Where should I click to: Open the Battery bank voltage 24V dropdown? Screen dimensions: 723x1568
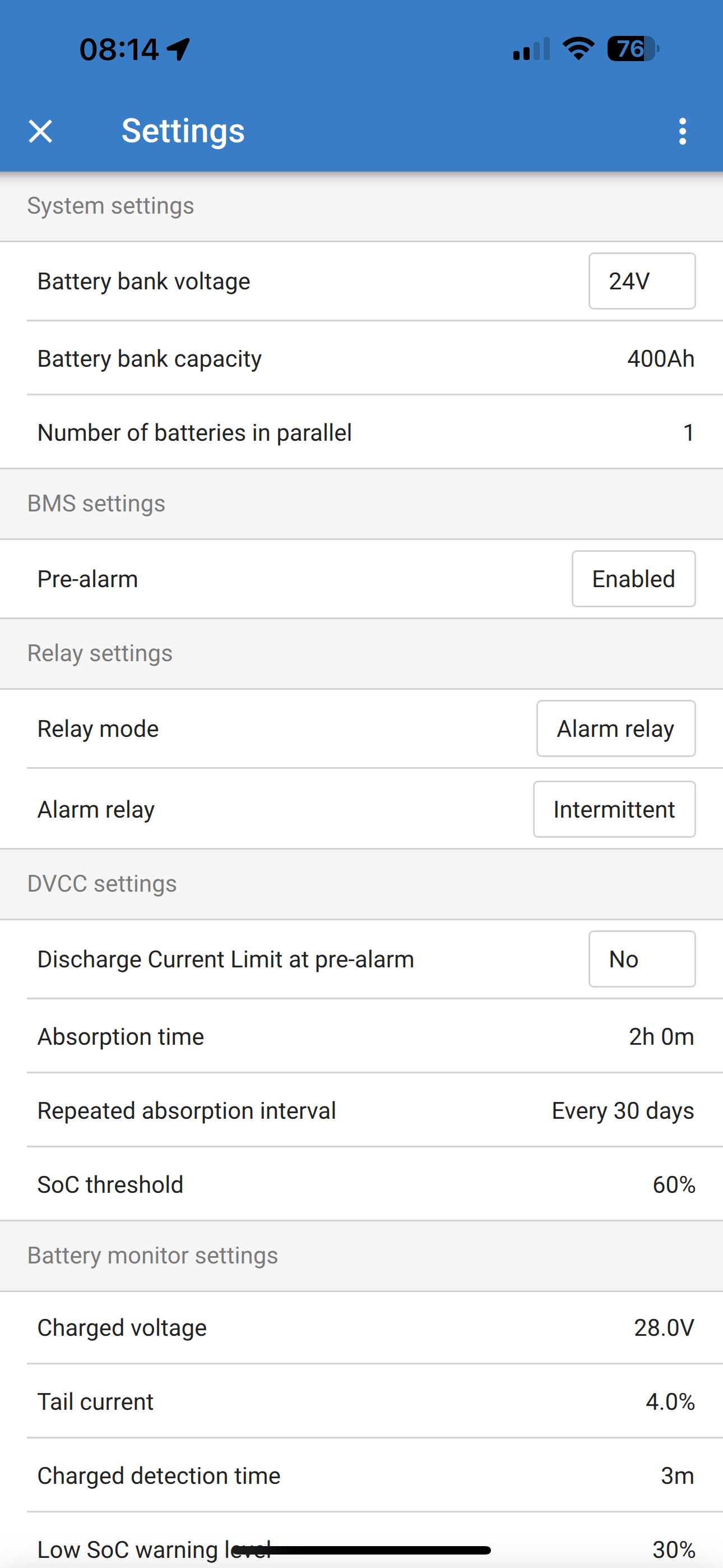641,281
